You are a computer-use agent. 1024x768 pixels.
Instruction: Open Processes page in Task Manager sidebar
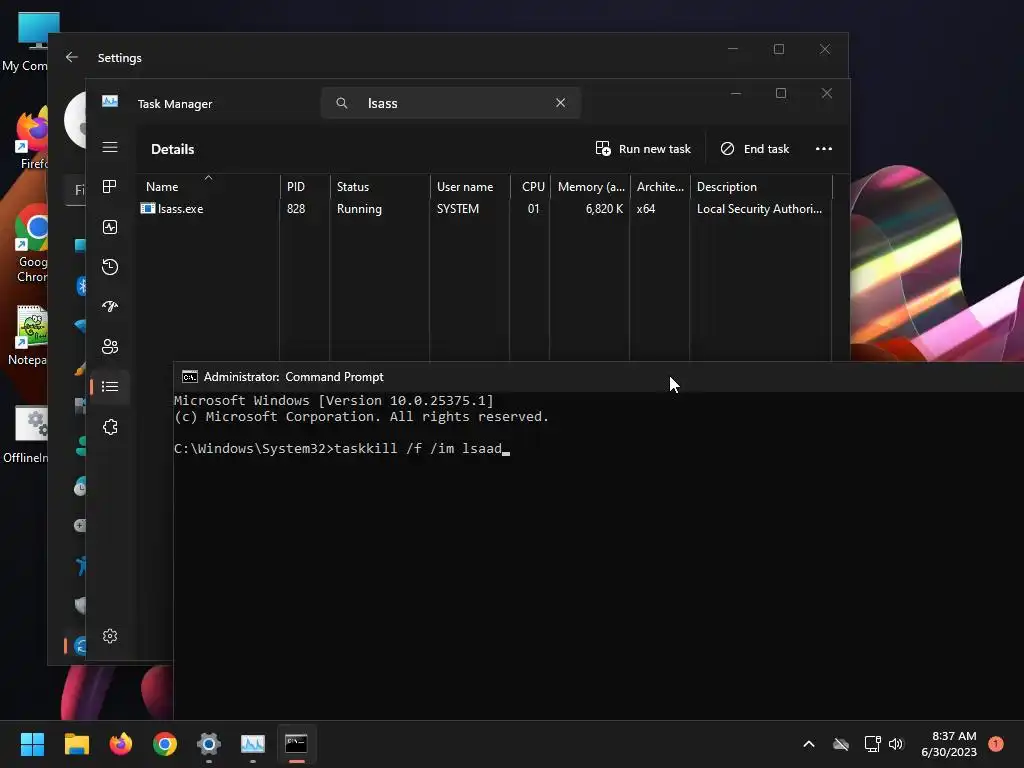(x=110, y=187)
